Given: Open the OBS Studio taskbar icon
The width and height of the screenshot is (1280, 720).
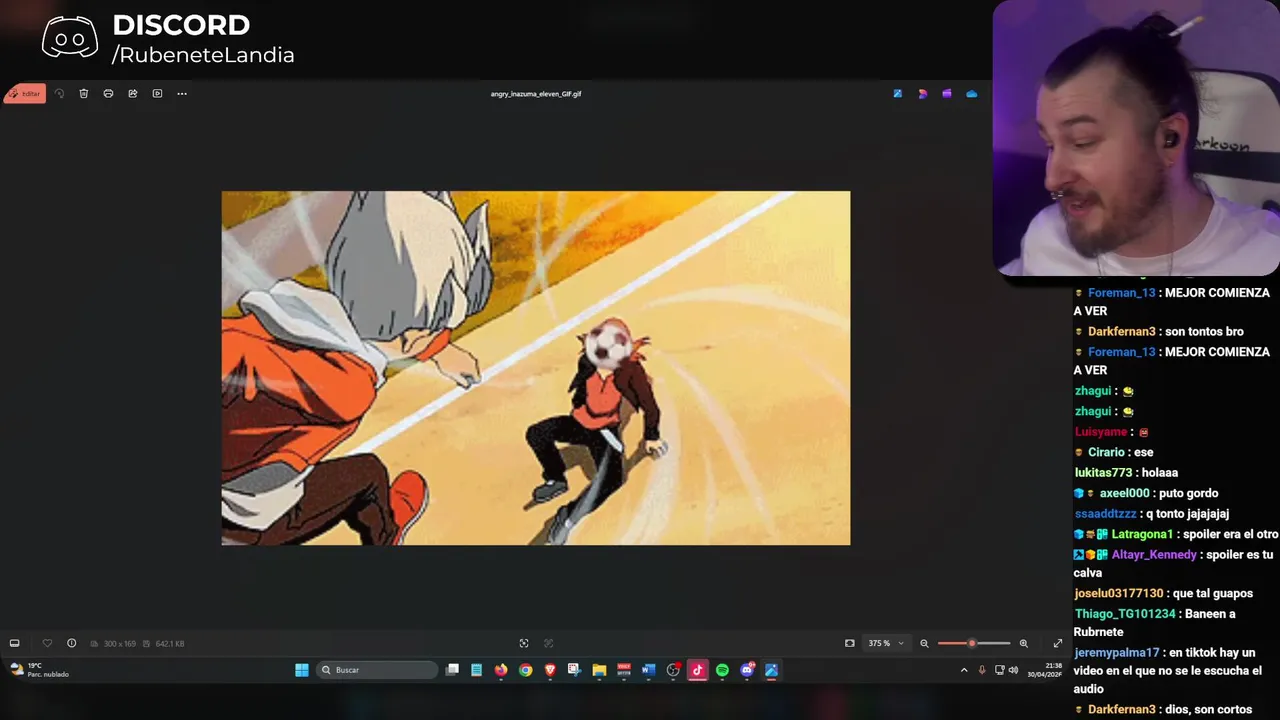Looking at the screenshot, I should [673, 670].
